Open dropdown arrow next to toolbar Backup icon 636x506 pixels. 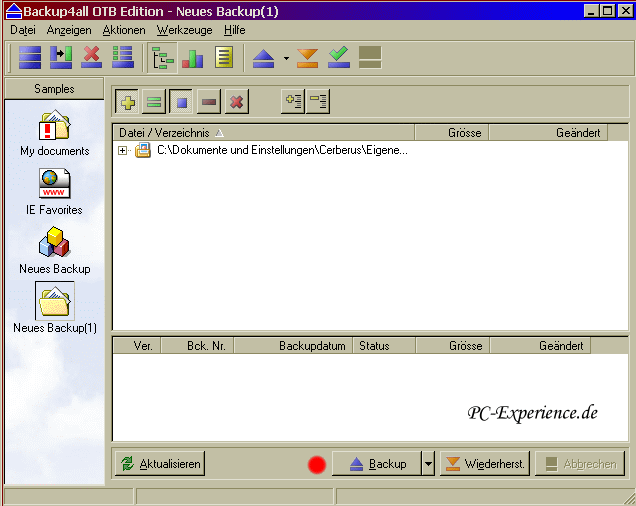click(286, 58)
